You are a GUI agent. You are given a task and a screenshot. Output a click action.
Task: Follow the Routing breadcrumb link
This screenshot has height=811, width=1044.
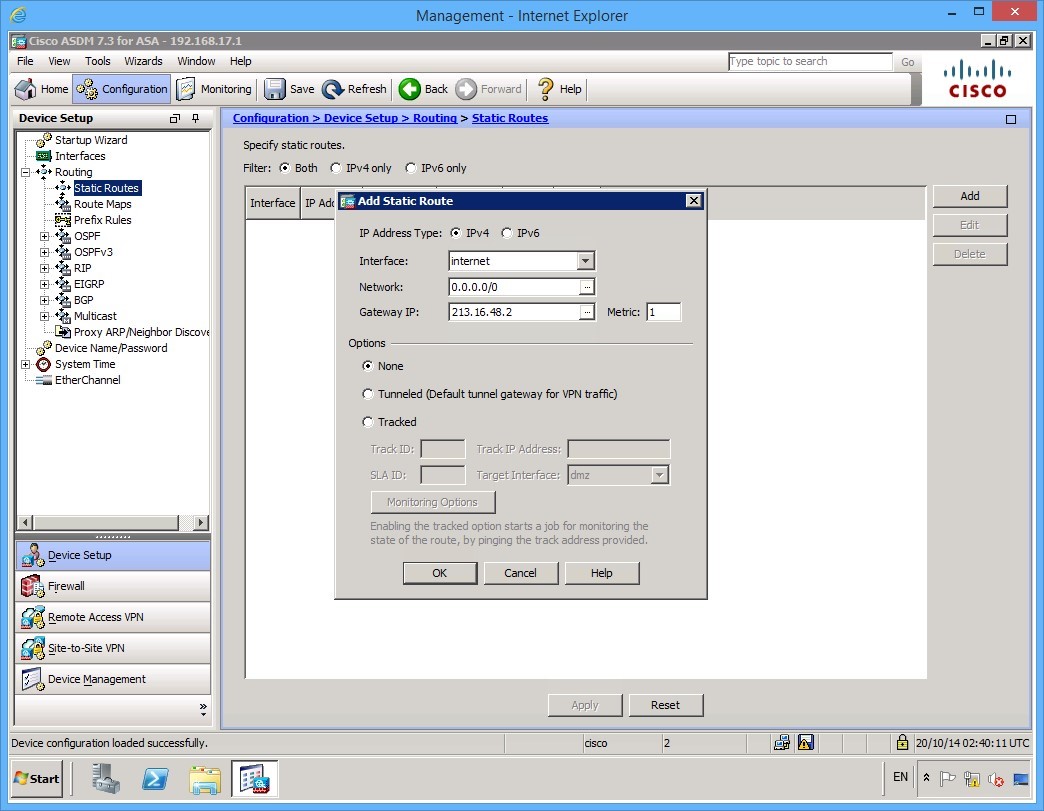point(434,118)
